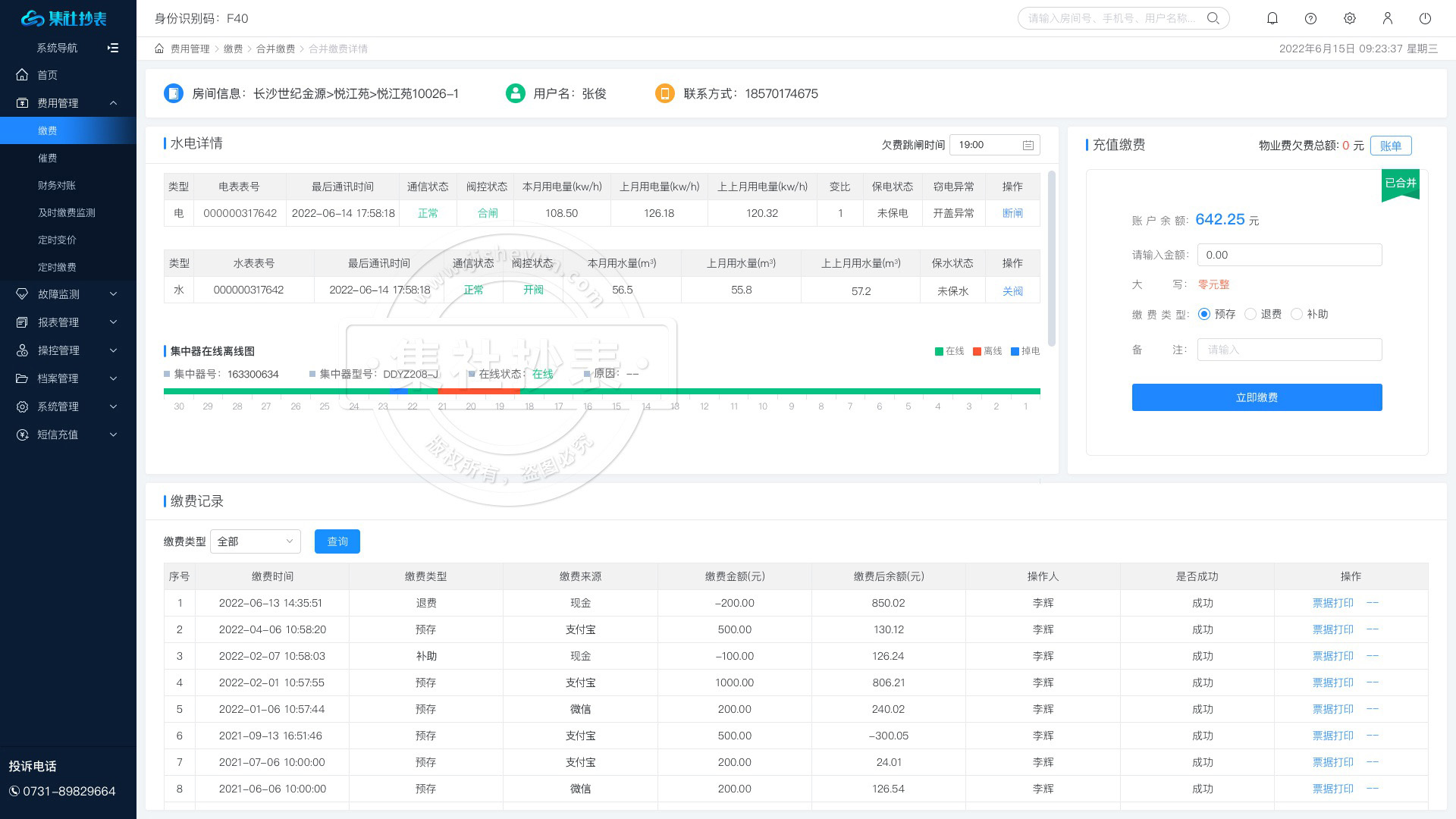Click the 请输入金额 amount input field
This screenshot has width=1456, height=819.
1289,255
